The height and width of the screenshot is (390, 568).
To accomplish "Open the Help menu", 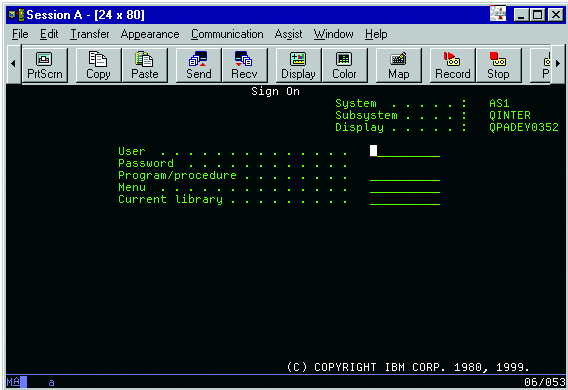I will (x=376, y=34).
